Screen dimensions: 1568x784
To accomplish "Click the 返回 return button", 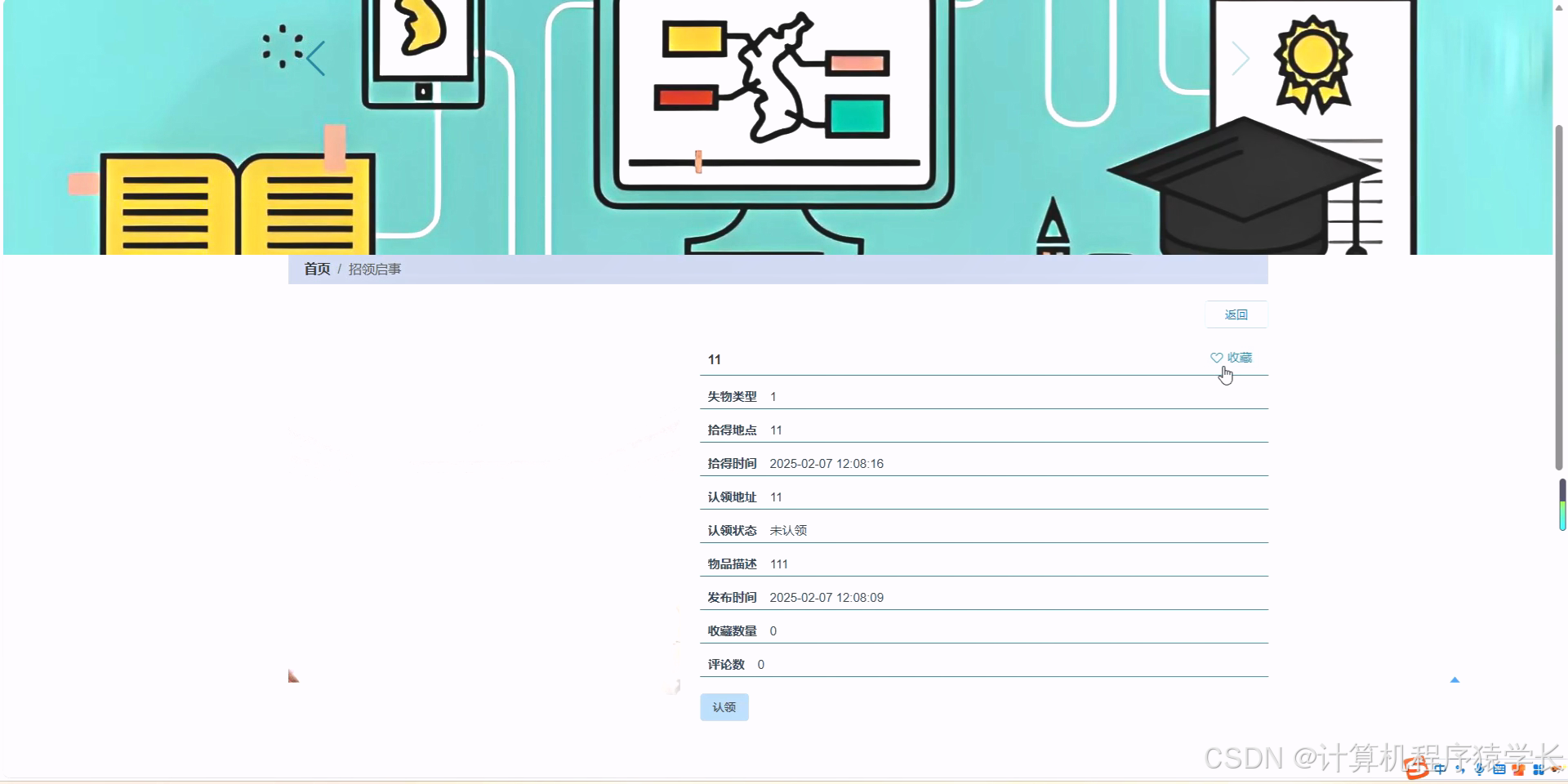I will click(1236, 314).
